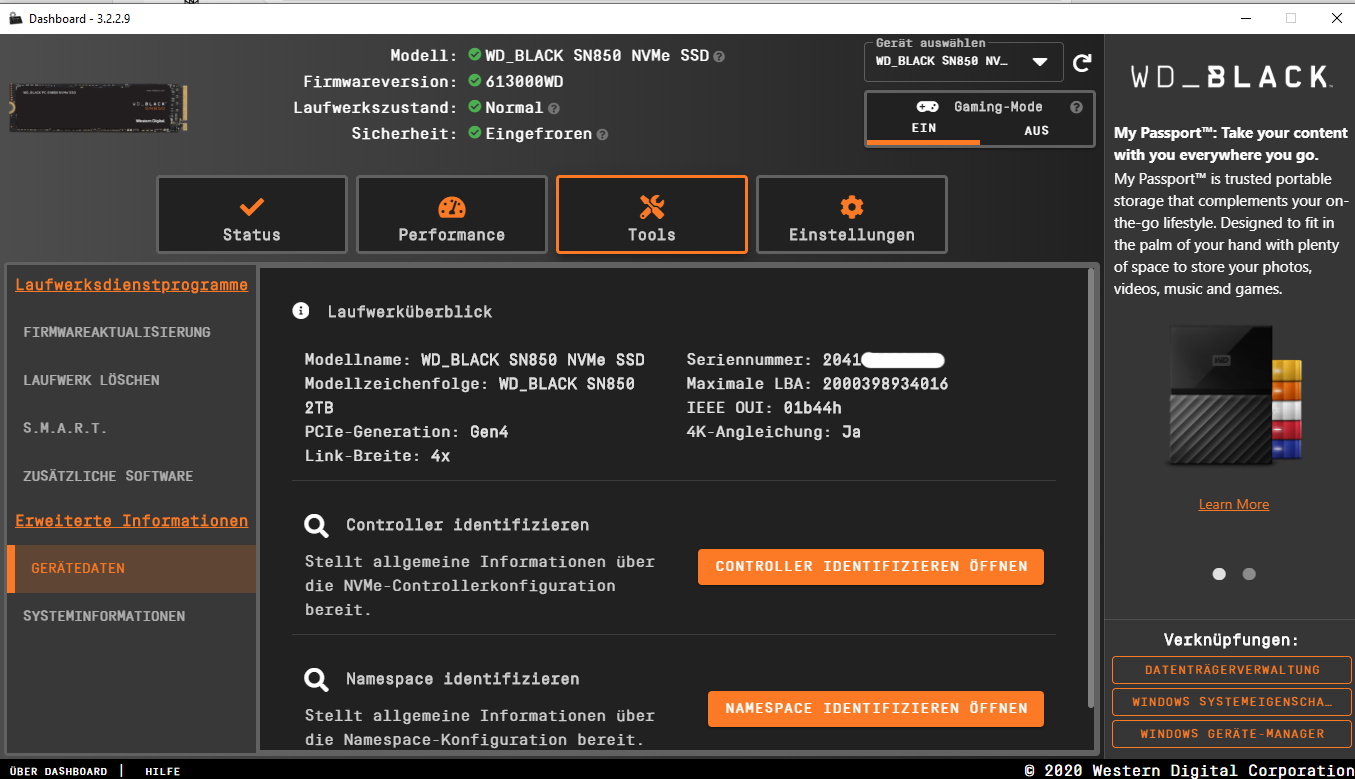The image size is (1355, 779).
Task: Click help icon next to Modell
Action: 719,56
